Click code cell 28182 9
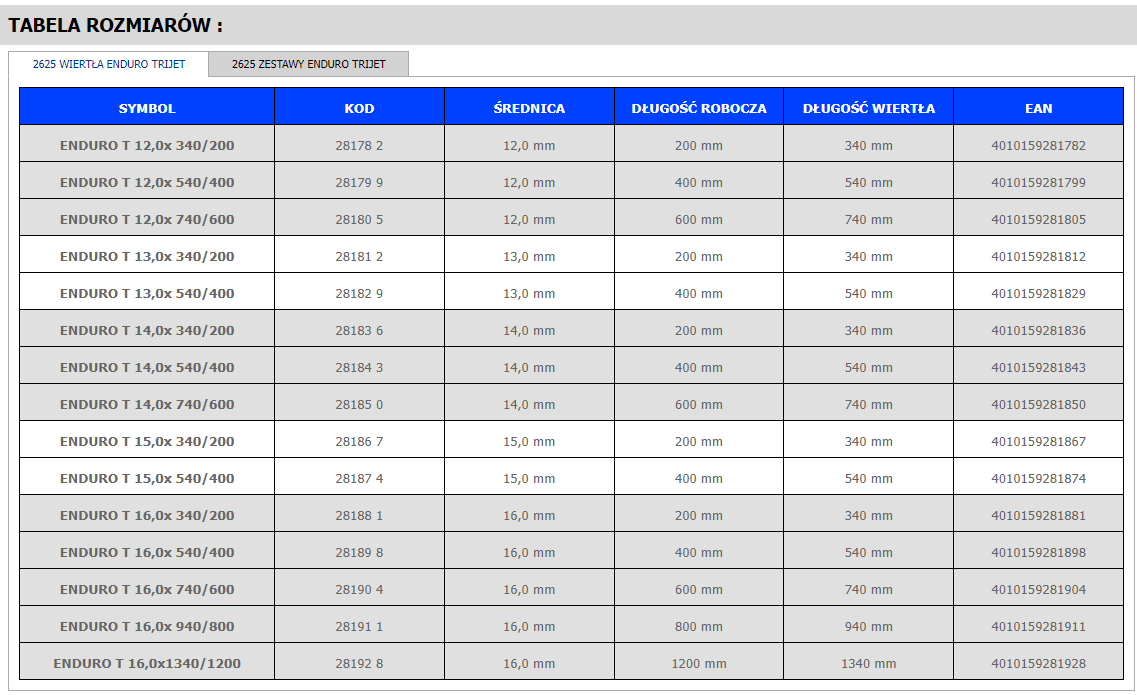 coord(359,293)
